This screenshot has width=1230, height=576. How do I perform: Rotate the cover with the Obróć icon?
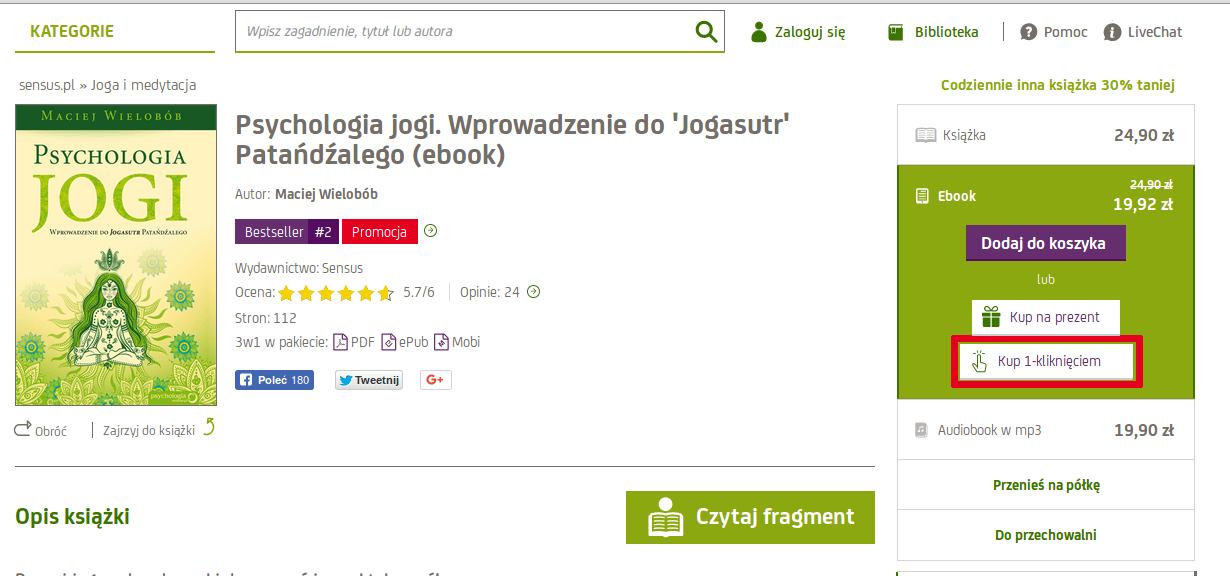click(23, 430)
